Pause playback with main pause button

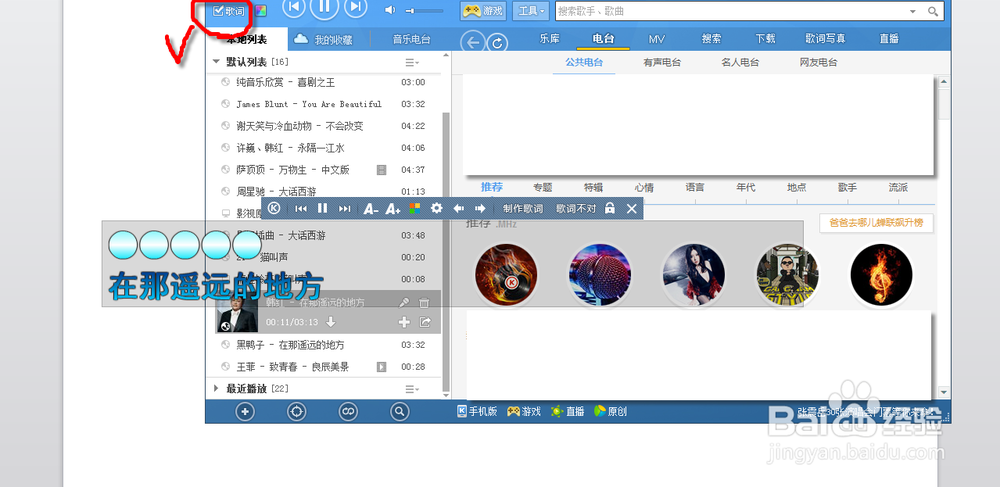324,8
